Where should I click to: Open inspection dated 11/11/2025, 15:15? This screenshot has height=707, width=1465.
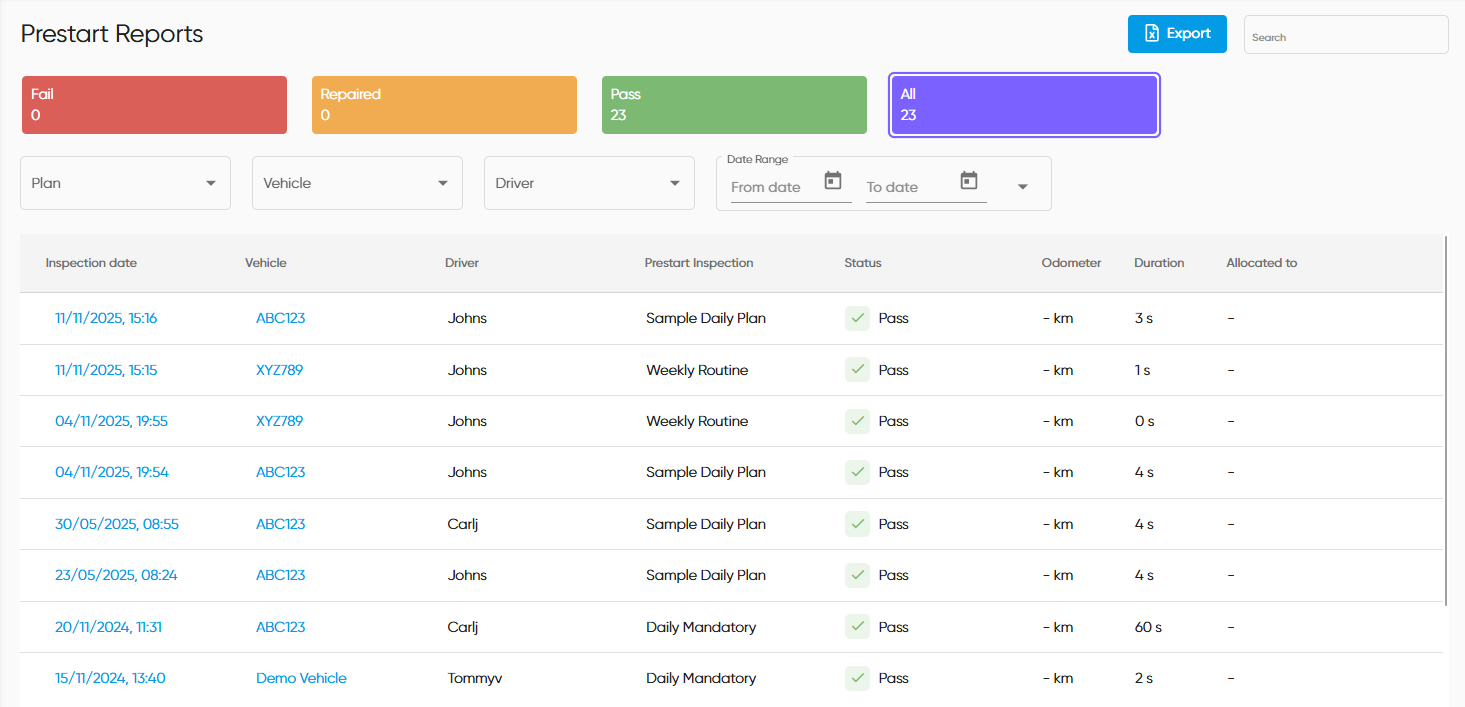pos(106,370)
